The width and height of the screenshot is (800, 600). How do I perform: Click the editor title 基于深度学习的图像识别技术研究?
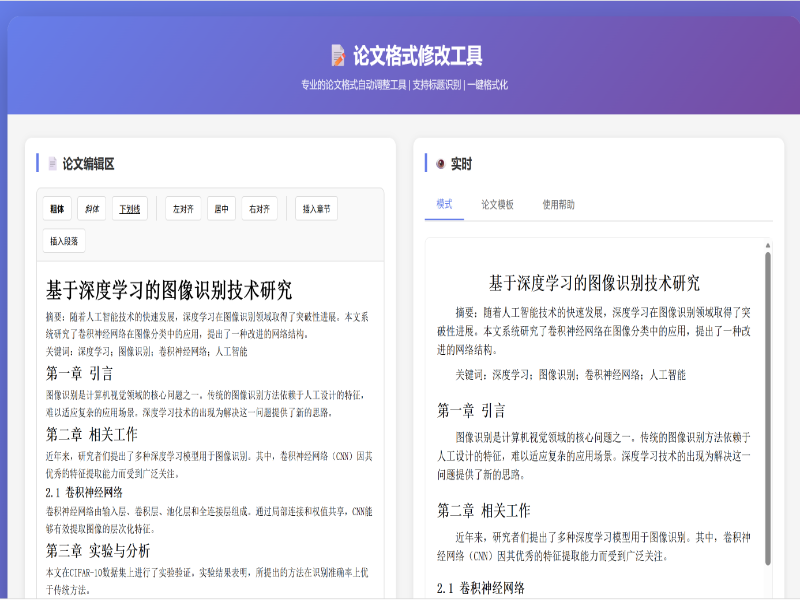(169, 290)
